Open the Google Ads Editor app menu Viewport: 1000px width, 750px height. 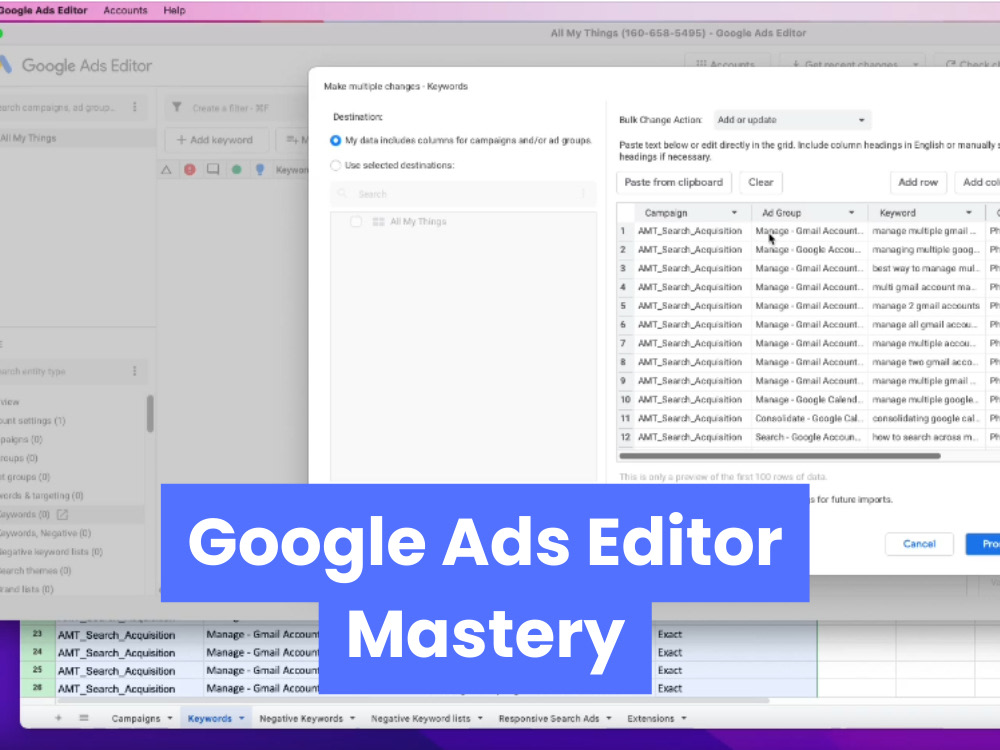coord(43,10)
